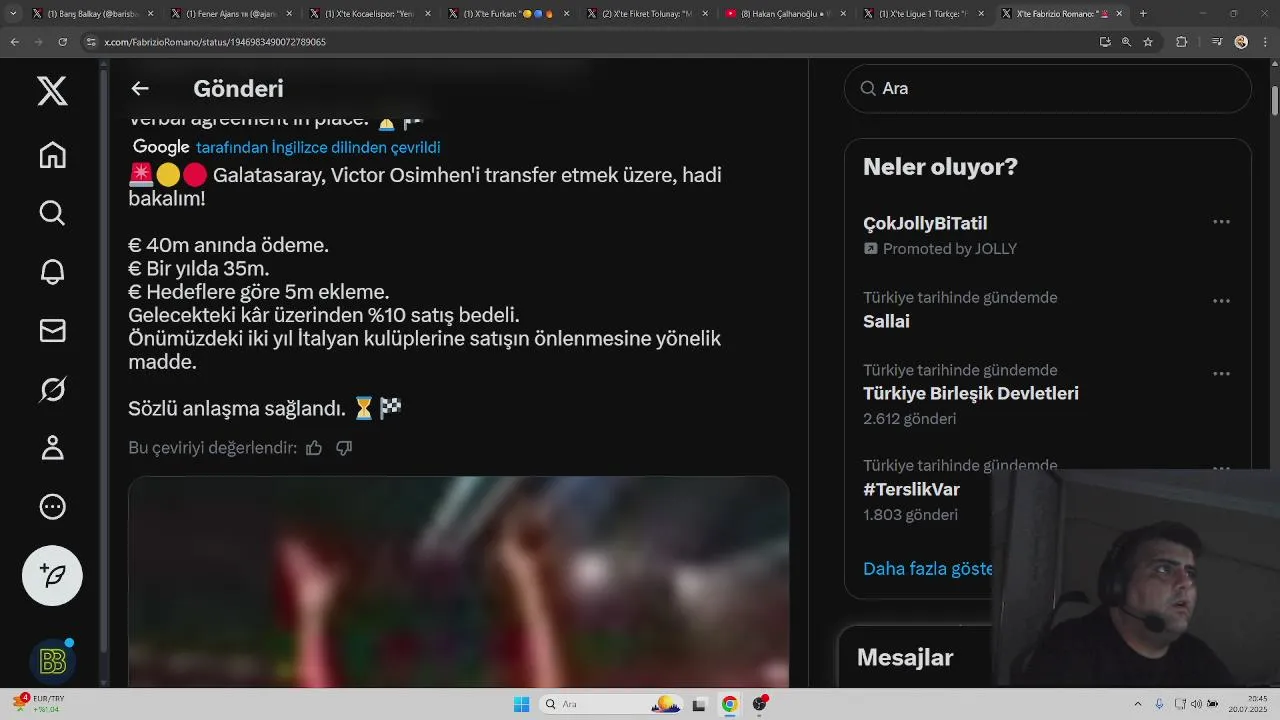Click the Chrome address bar URL

tap(215, 42)
